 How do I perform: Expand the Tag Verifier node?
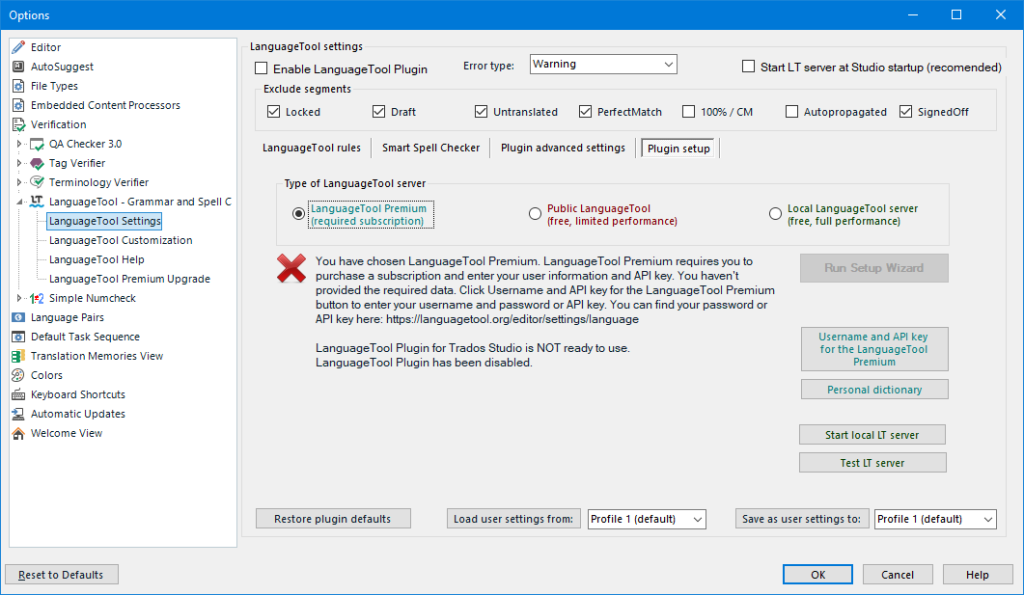coord(20,163)
